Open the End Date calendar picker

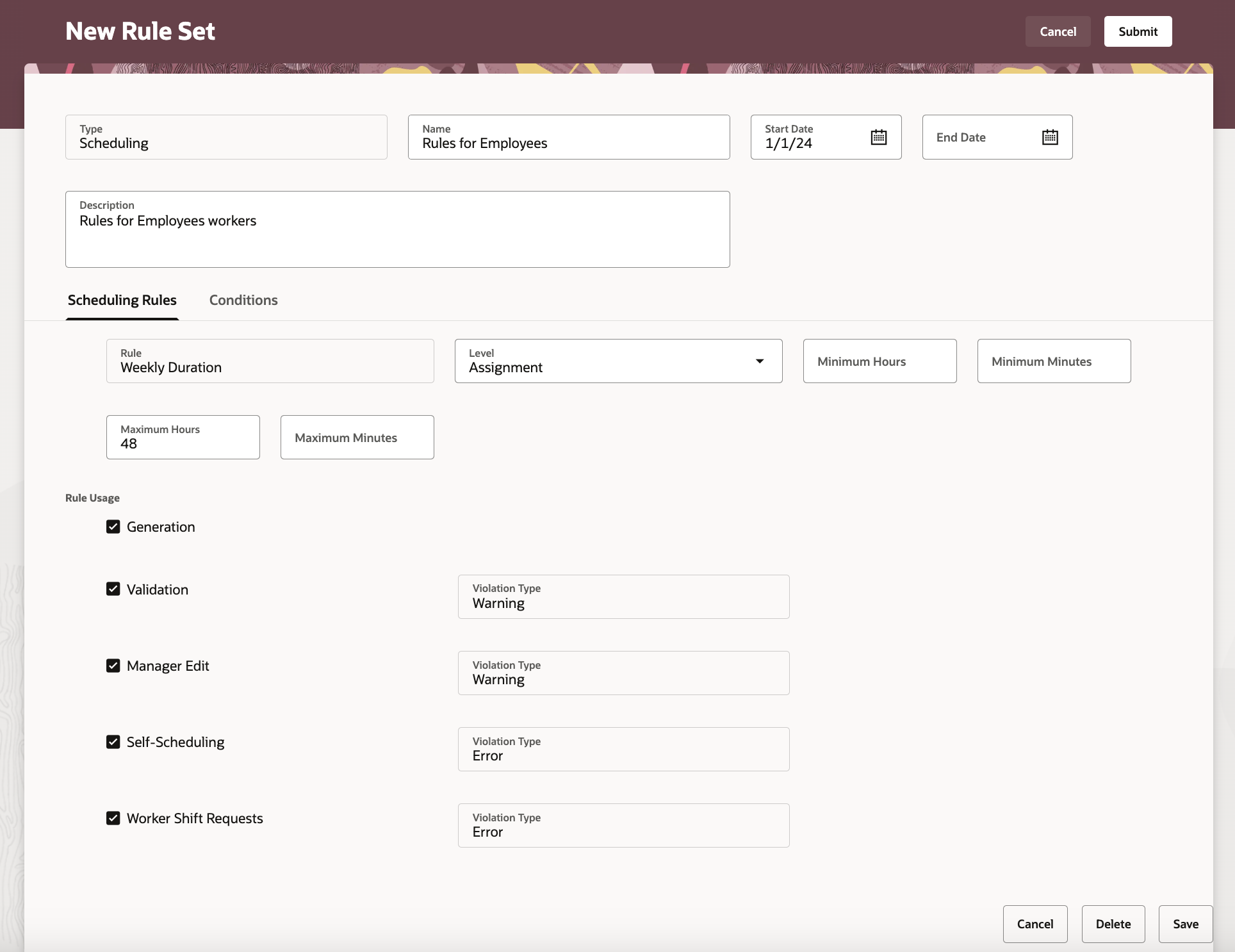[x=1049, y=137]
